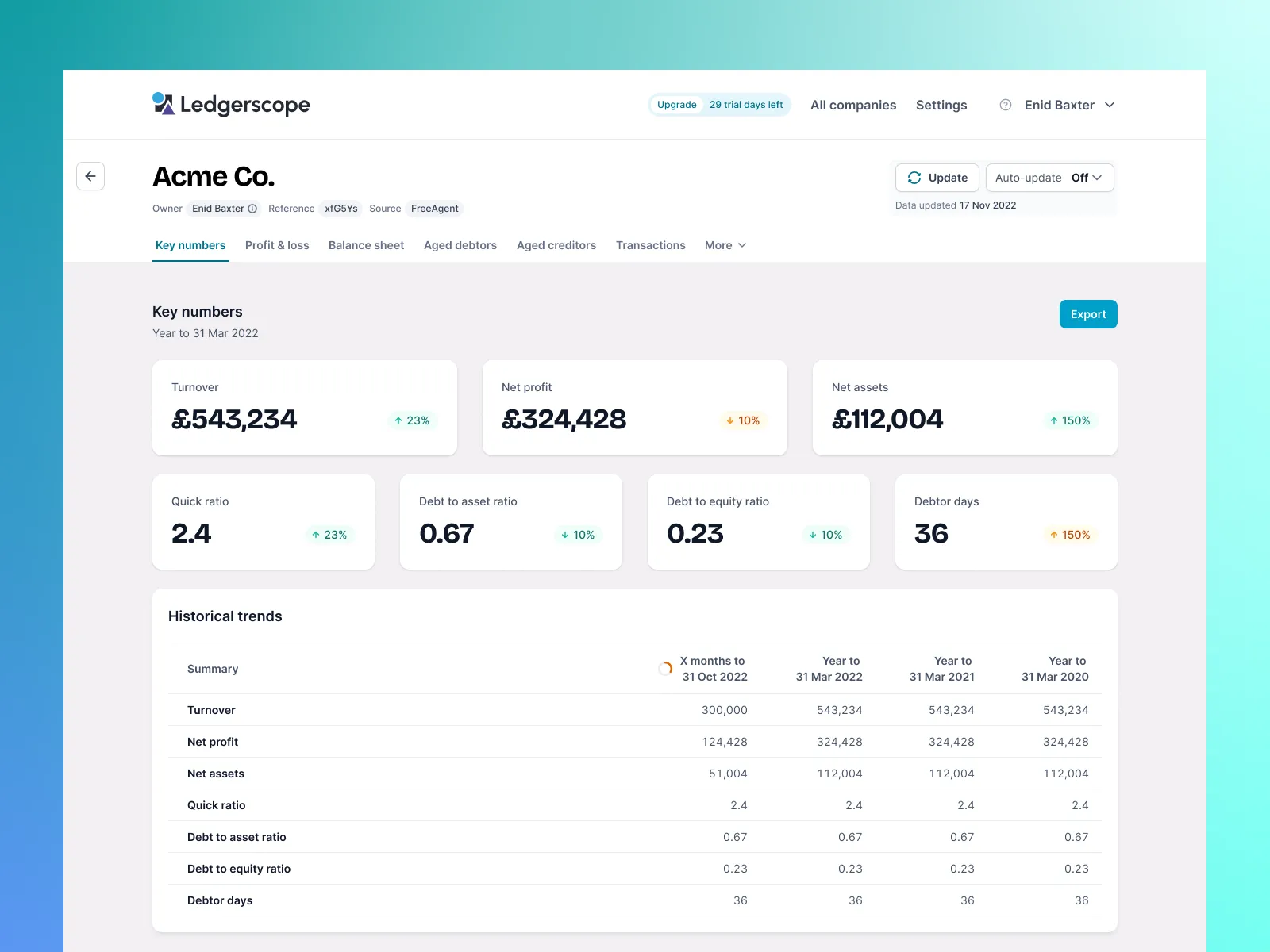Screen dimensions: 1270x952
Task: Click the Net assets £112,004 value
Action: [887, 419]
